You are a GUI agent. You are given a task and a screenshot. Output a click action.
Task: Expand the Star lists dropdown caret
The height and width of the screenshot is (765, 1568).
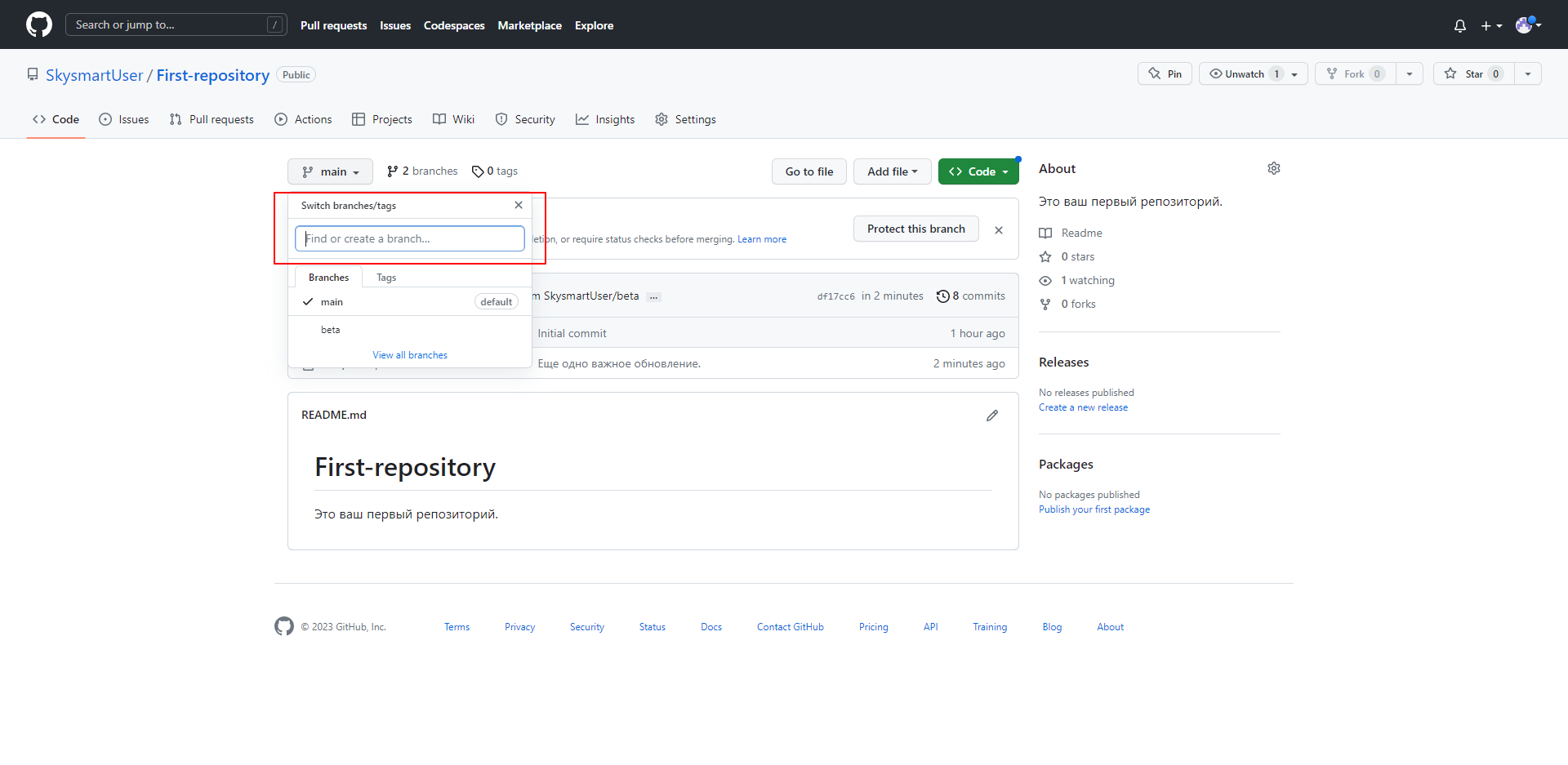tap(1528, 73)
